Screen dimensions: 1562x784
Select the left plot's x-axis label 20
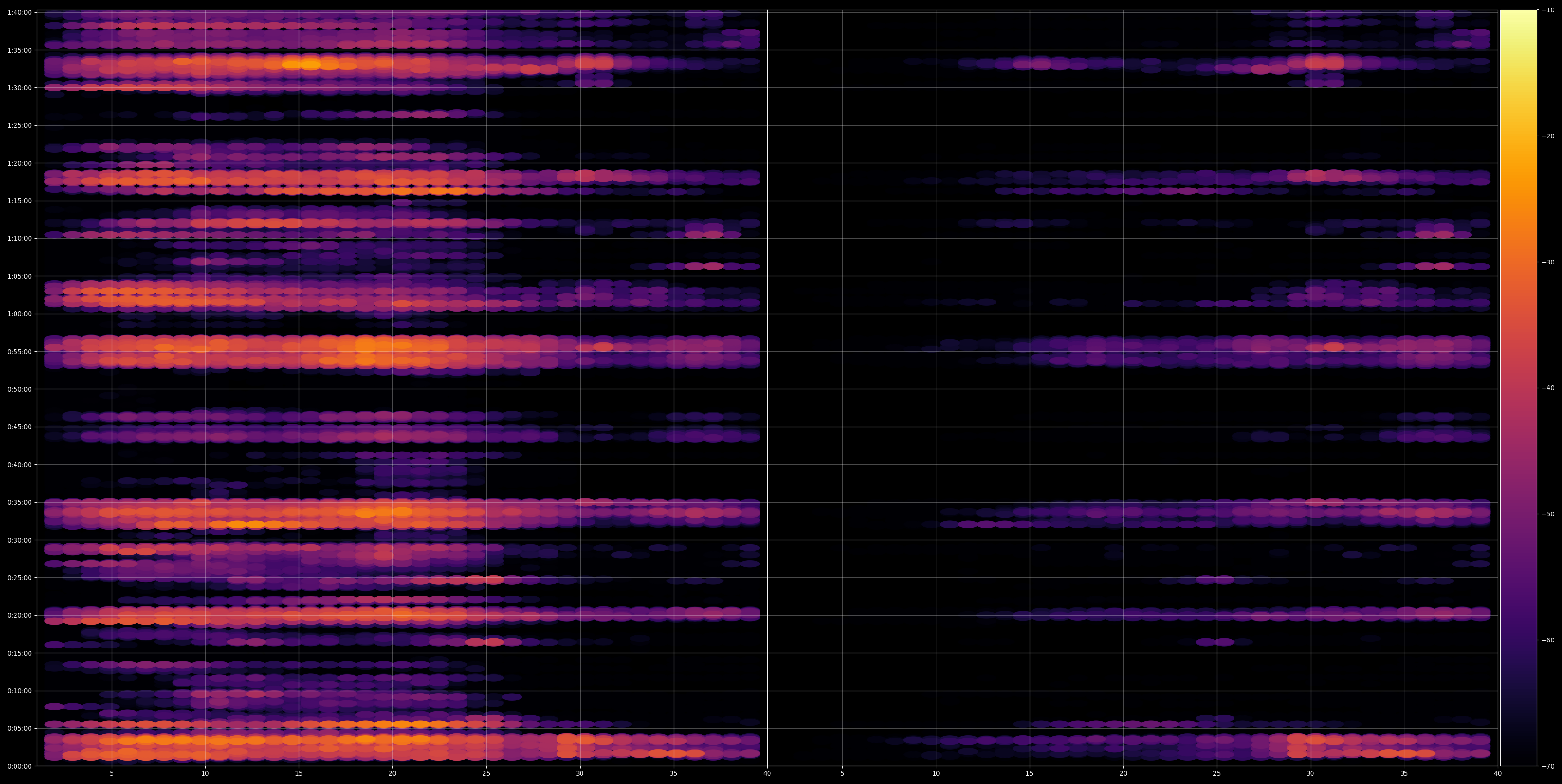392,774
